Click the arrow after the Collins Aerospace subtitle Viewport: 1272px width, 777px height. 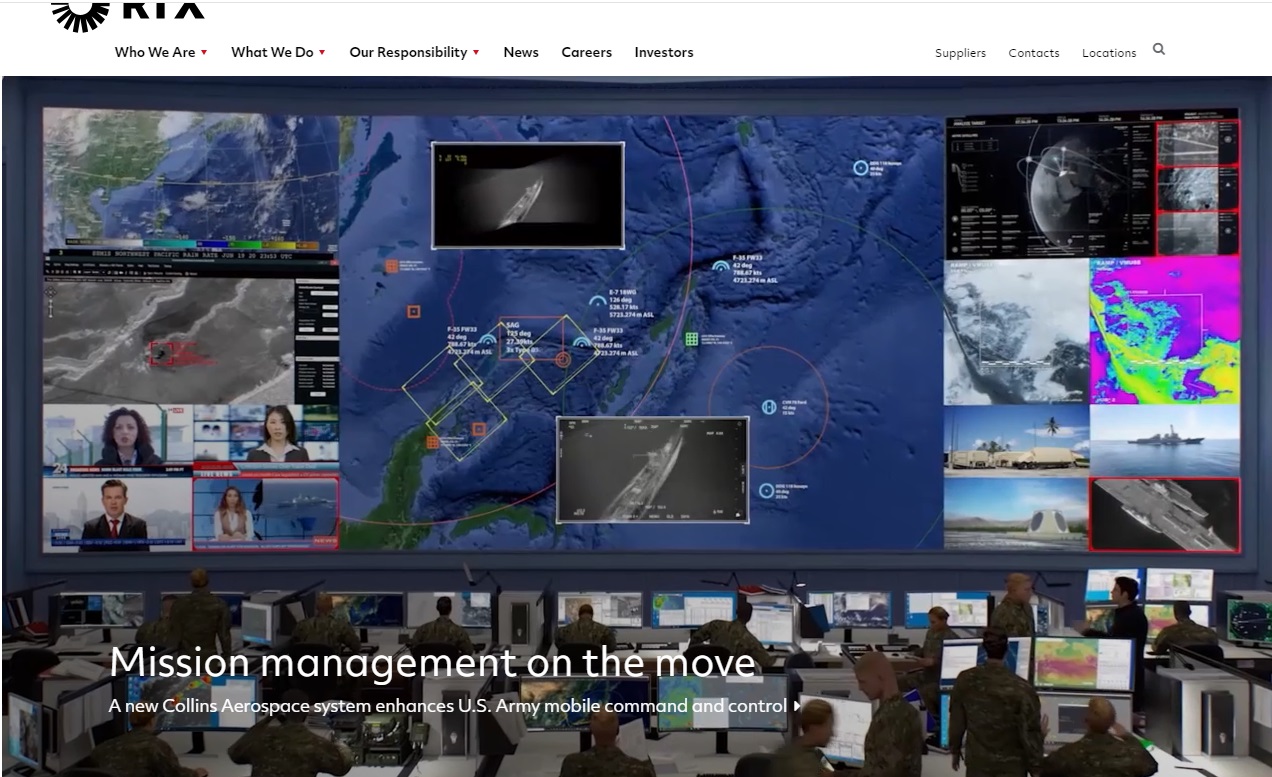(797, 706)
